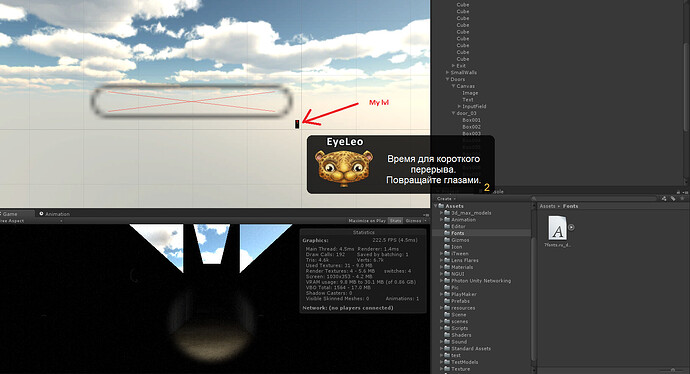690x374 pixels.
Task: Toggle Maximize on Play
Action: (367, 221)
